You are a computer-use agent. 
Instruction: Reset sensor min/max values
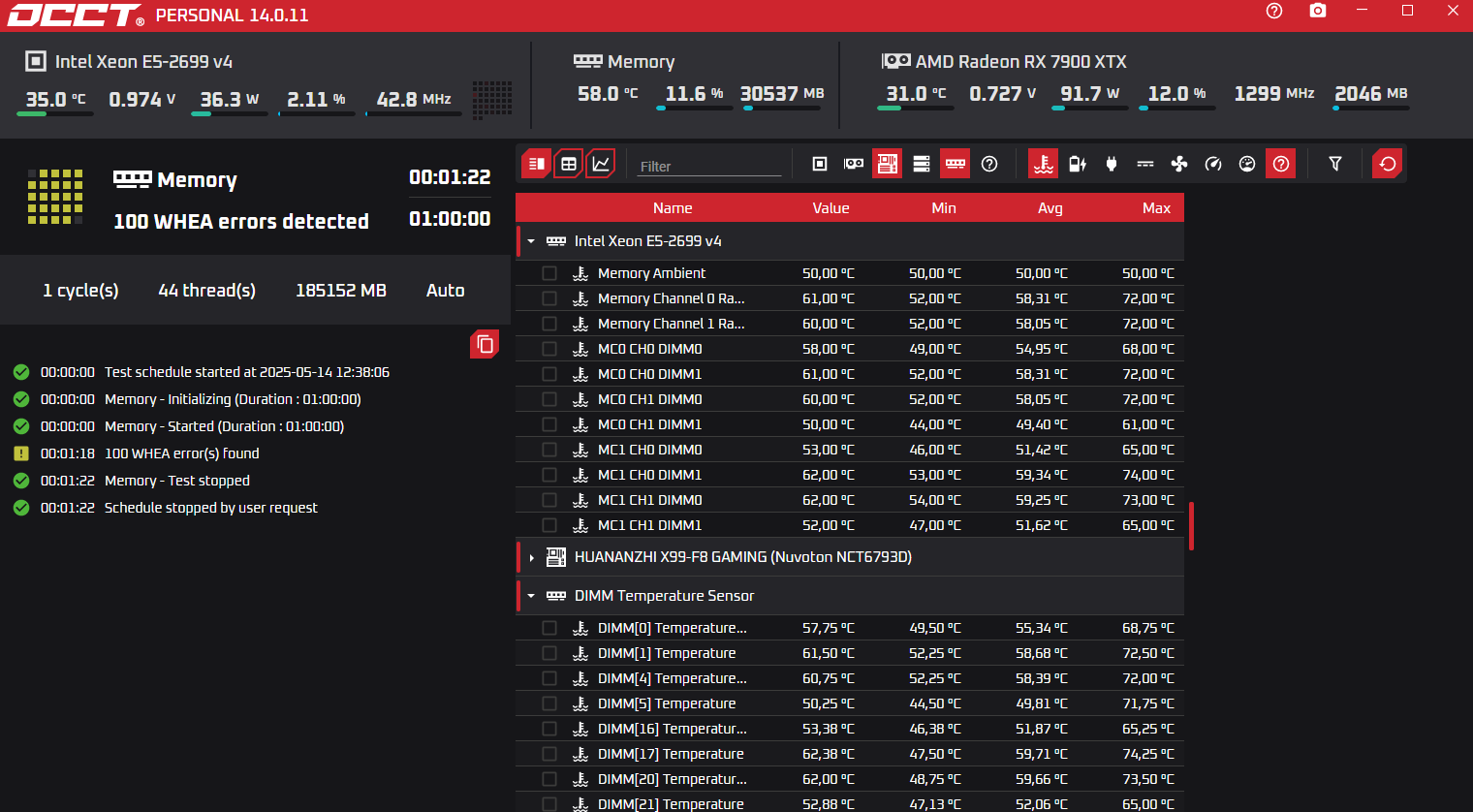1388,164
